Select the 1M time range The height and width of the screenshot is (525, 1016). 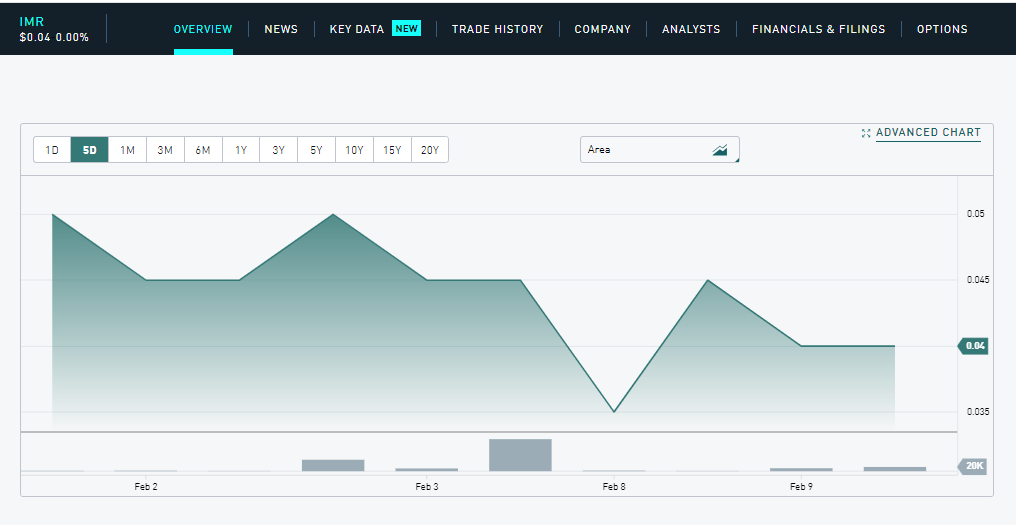tap(127, 150)
